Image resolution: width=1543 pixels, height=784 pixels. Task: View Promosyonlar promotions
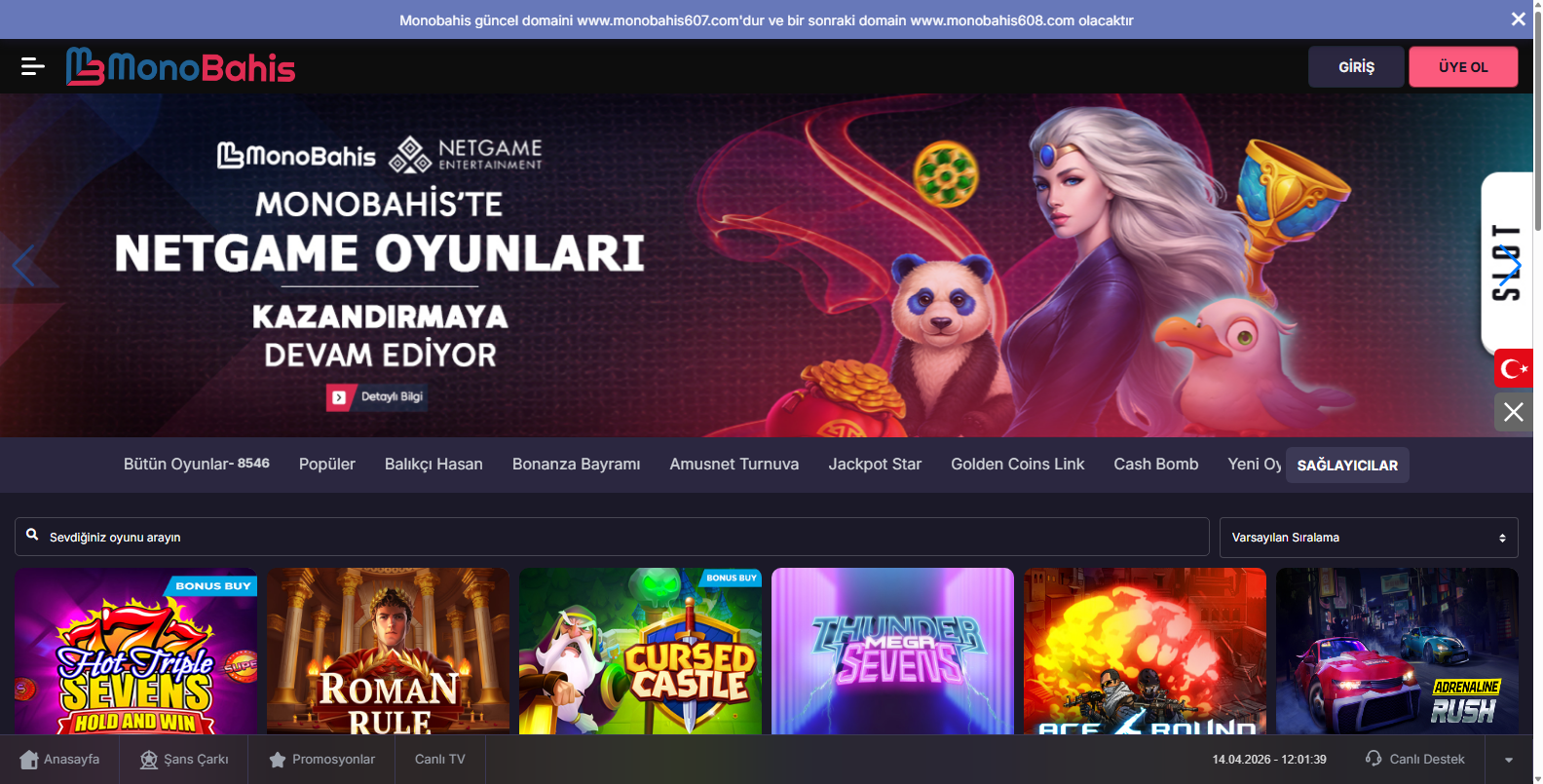coord(321,760)
